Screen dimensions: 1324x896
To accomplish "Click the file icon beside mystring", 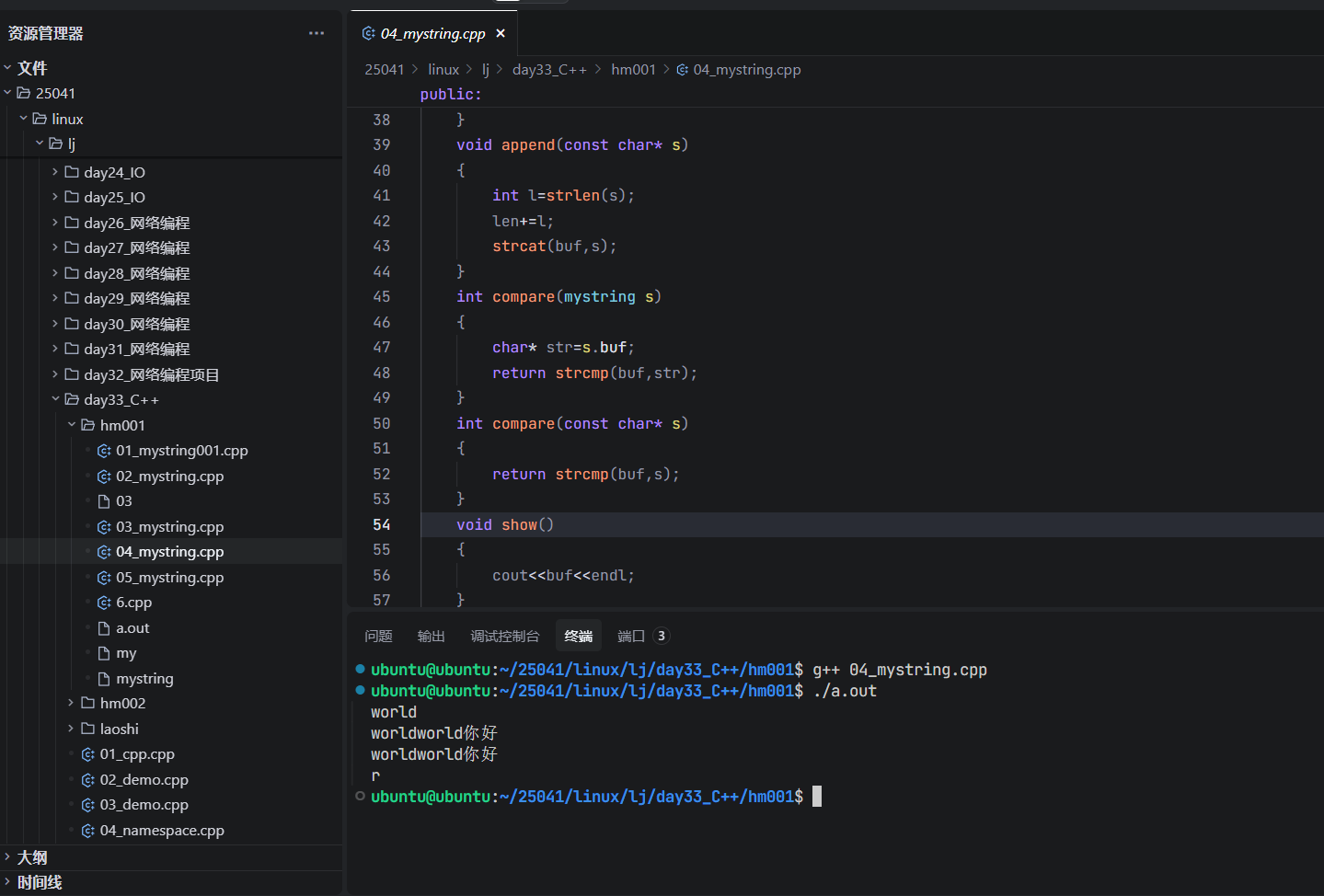I will [104, 679].
